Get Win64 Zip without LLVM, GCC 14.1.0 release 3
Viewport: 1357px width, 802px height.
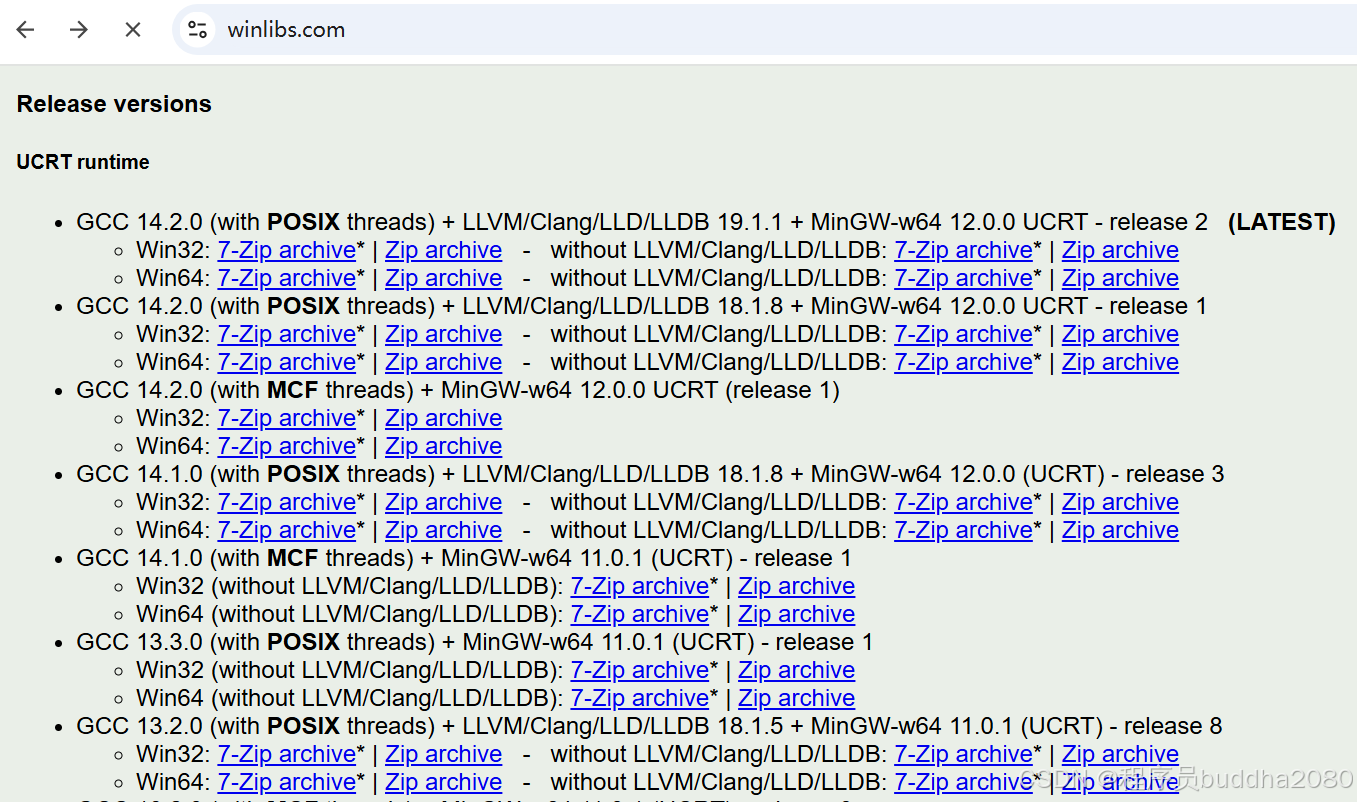(1121, 530)
